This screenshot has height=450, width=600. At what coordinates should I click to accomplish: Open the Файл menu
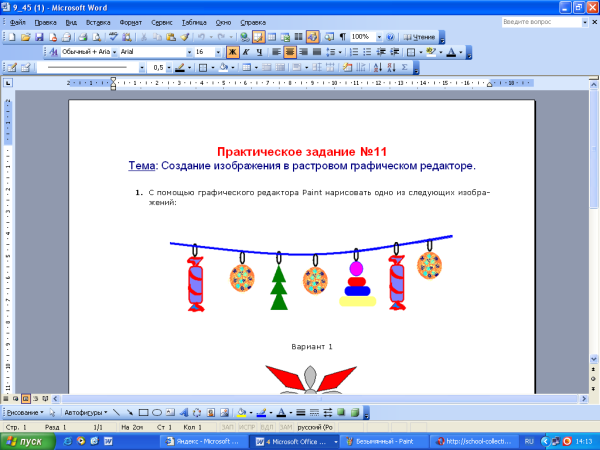pyautogui.click(x=18, y=23)
